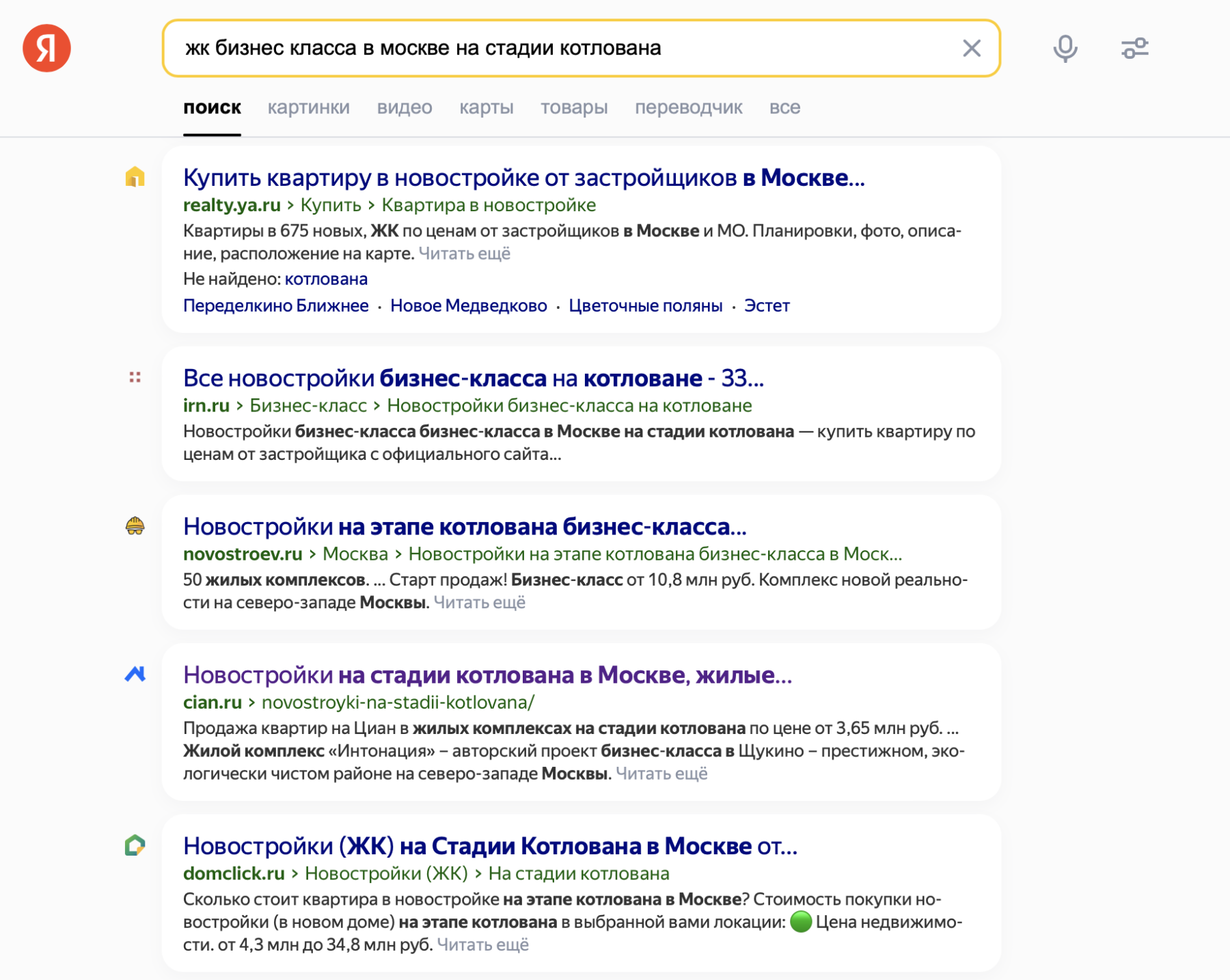Open 'Цветочные поляны' sitelink

coord(645,305)
